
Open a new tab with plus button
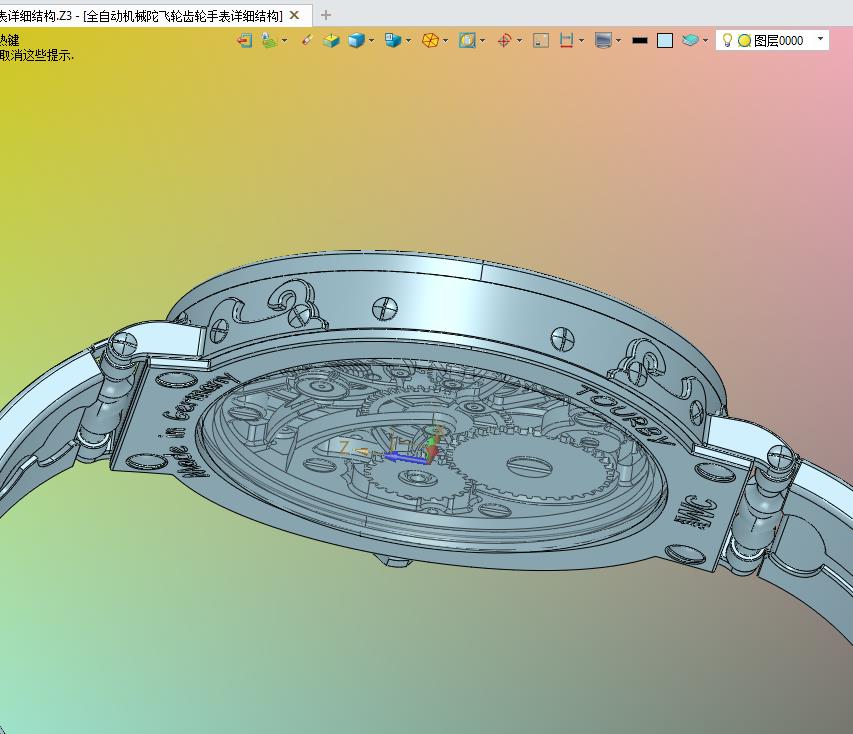(x=325, y=15)
